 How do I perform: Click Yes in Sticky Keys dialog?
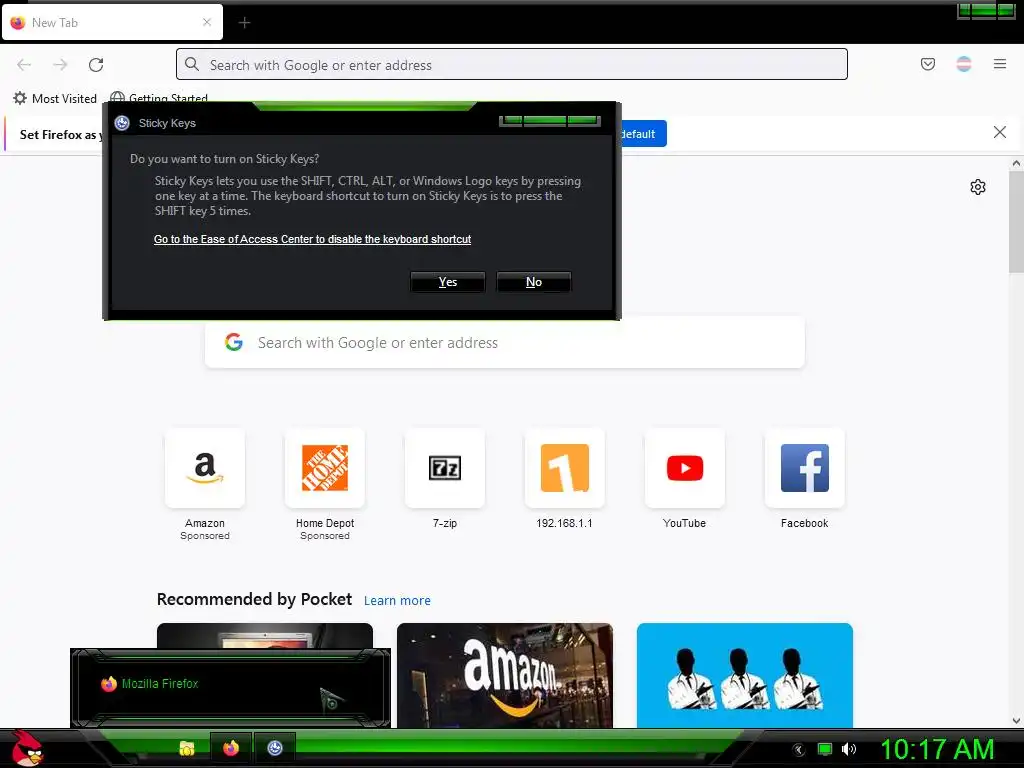pos(447,282)
